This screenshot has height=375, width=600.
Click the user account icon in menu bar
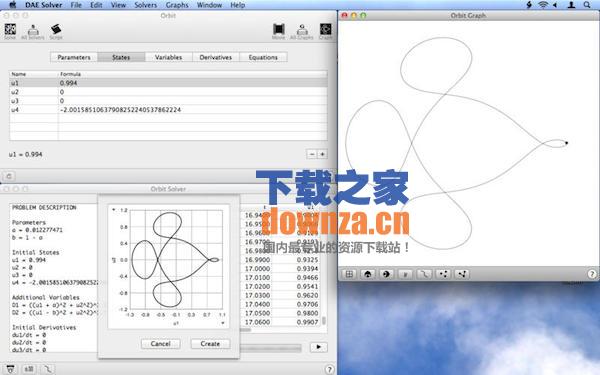571,5
